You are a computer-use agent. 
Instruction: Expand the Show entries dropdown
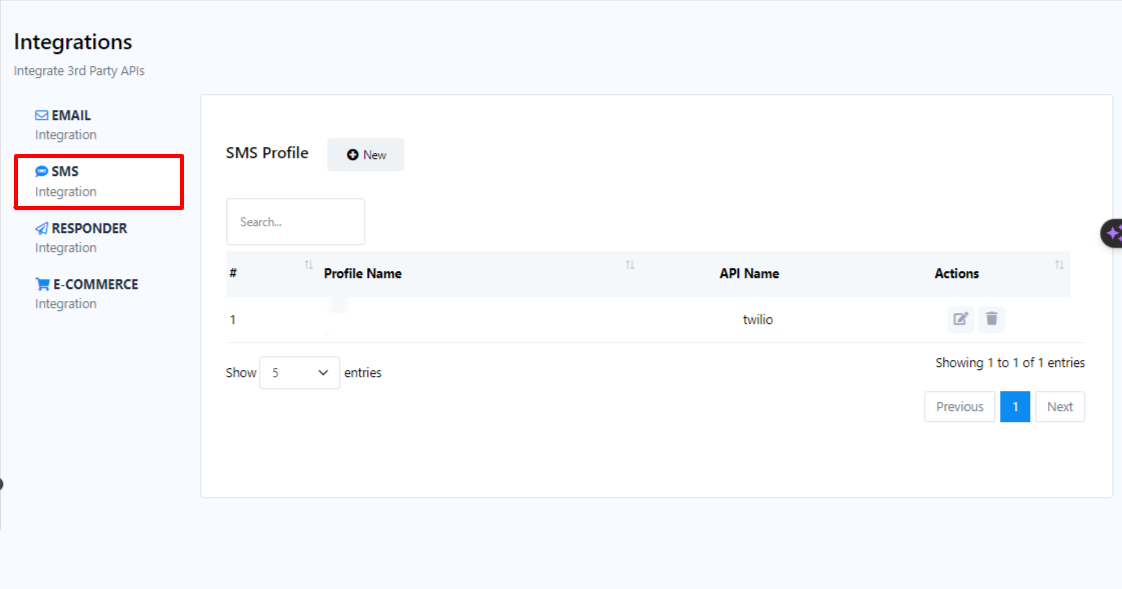point(299,372)
